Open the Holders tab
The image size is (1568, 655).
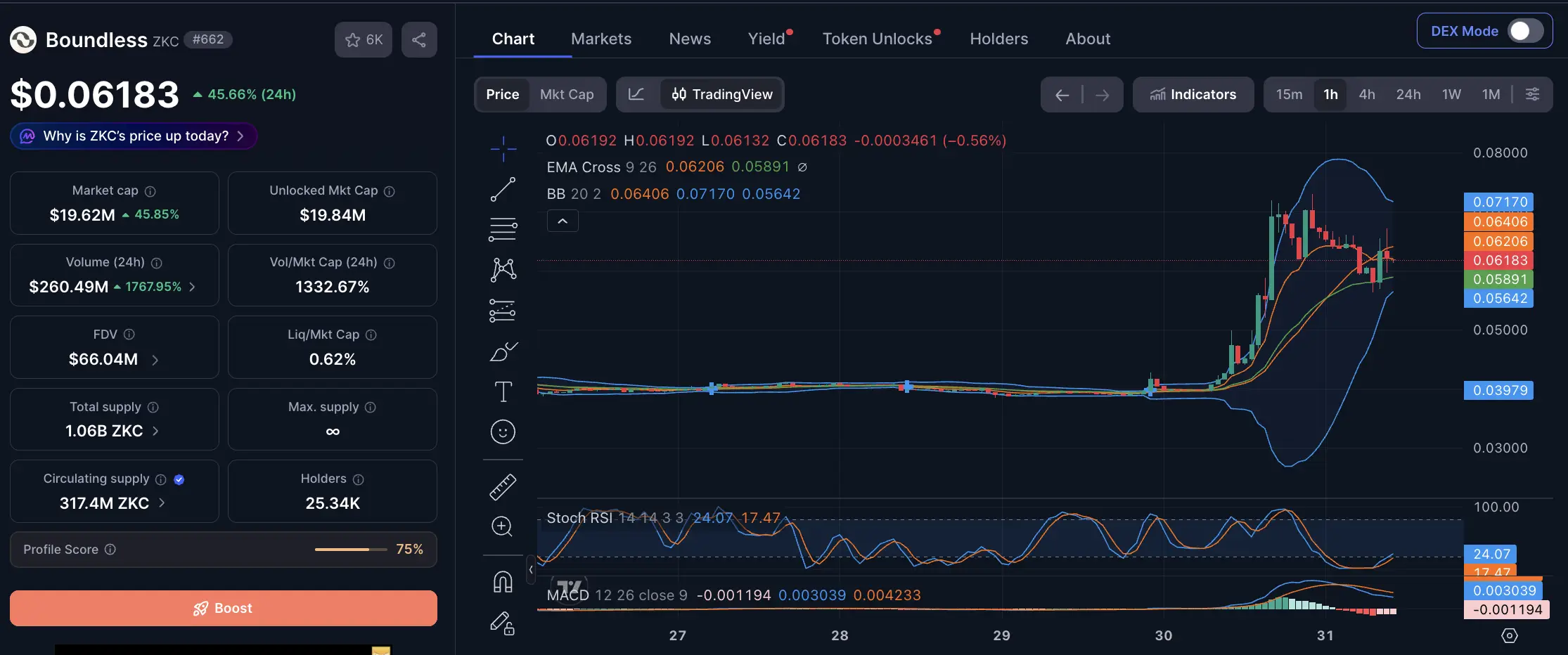[999, 39]
